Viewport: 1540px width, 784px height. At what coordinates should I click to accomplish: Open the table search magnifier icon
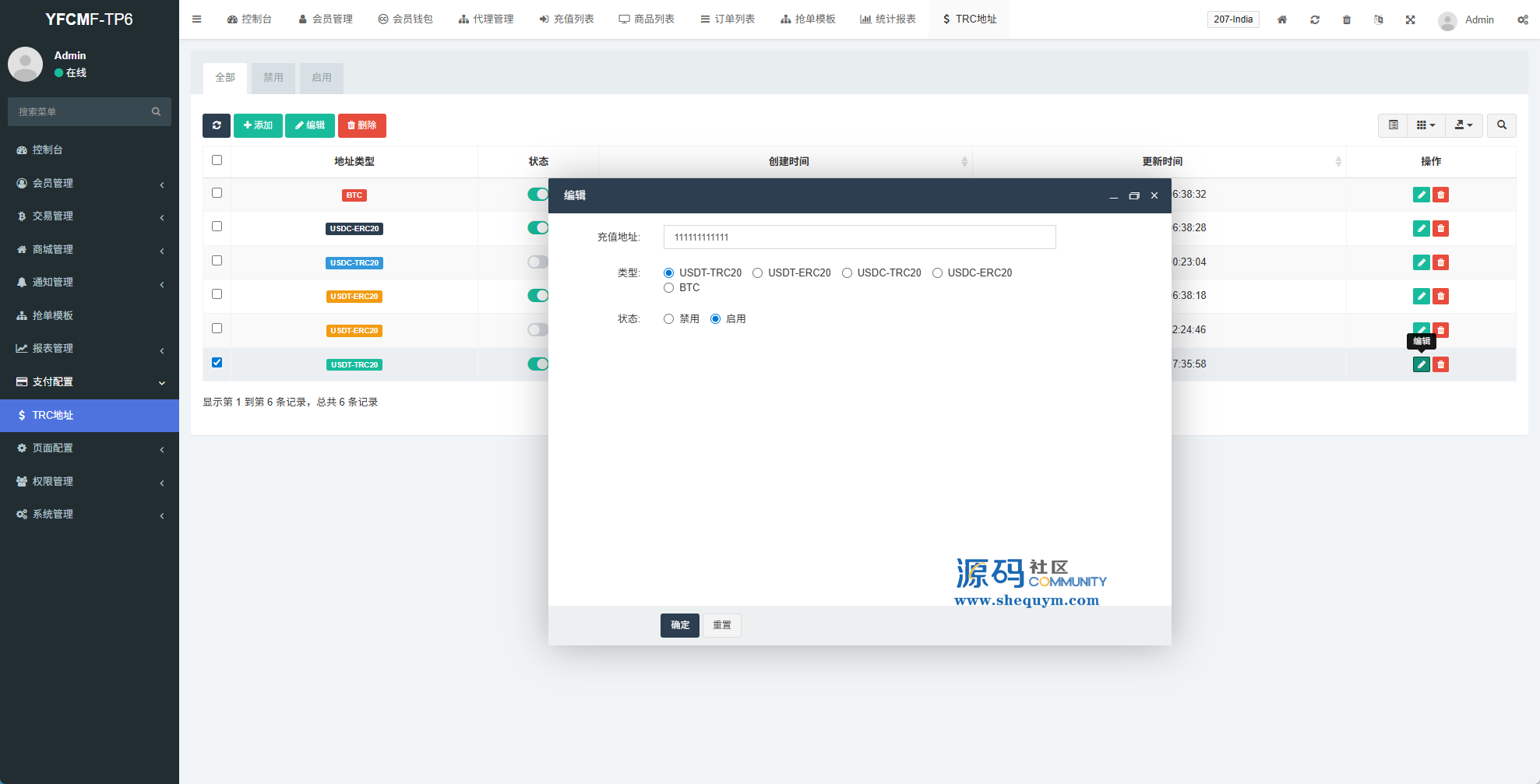click(x=1501, y=125)
